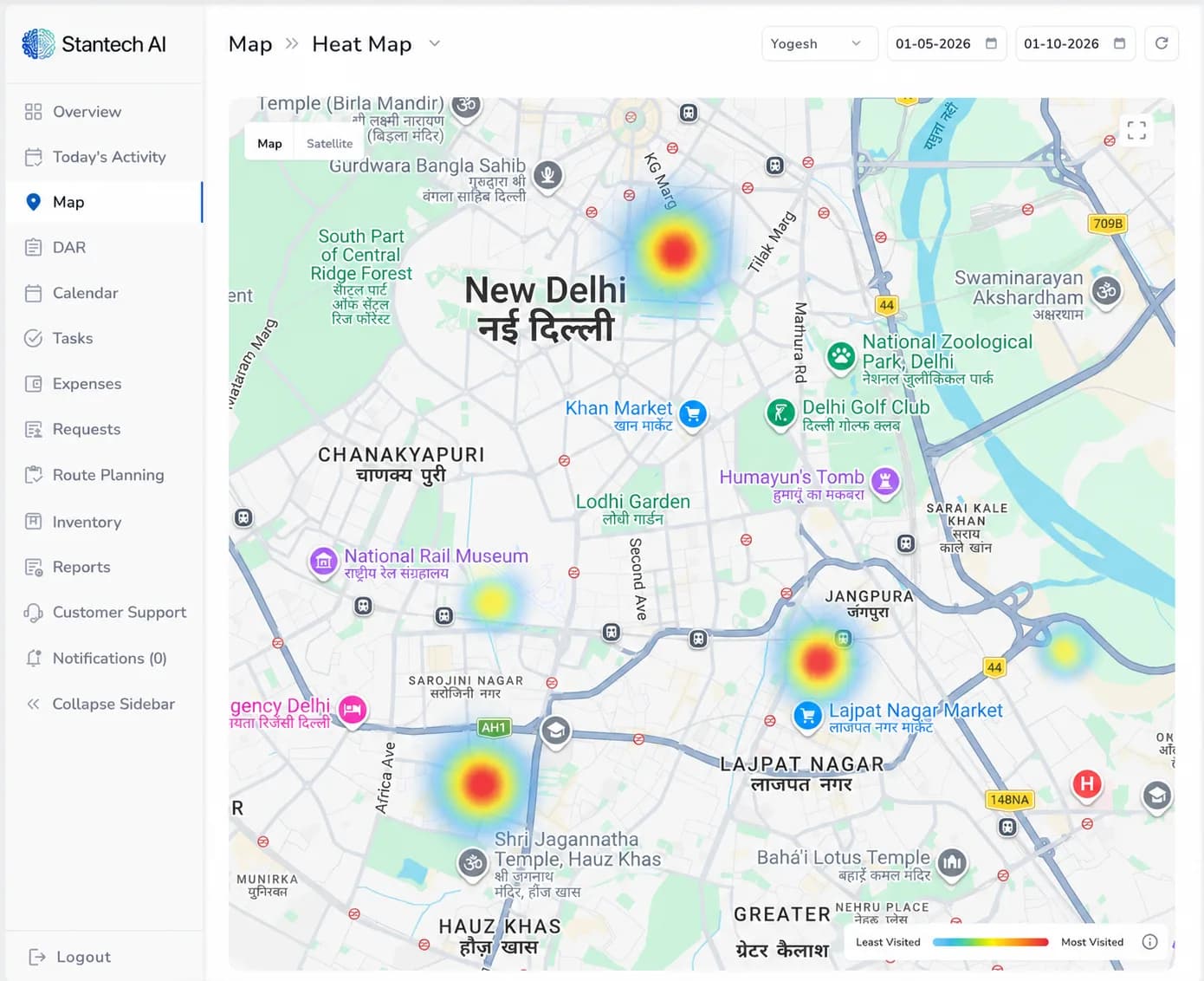Screen dimensions: 1204x981
Task: Click the university pin near AH1
Action: (555, 731)
